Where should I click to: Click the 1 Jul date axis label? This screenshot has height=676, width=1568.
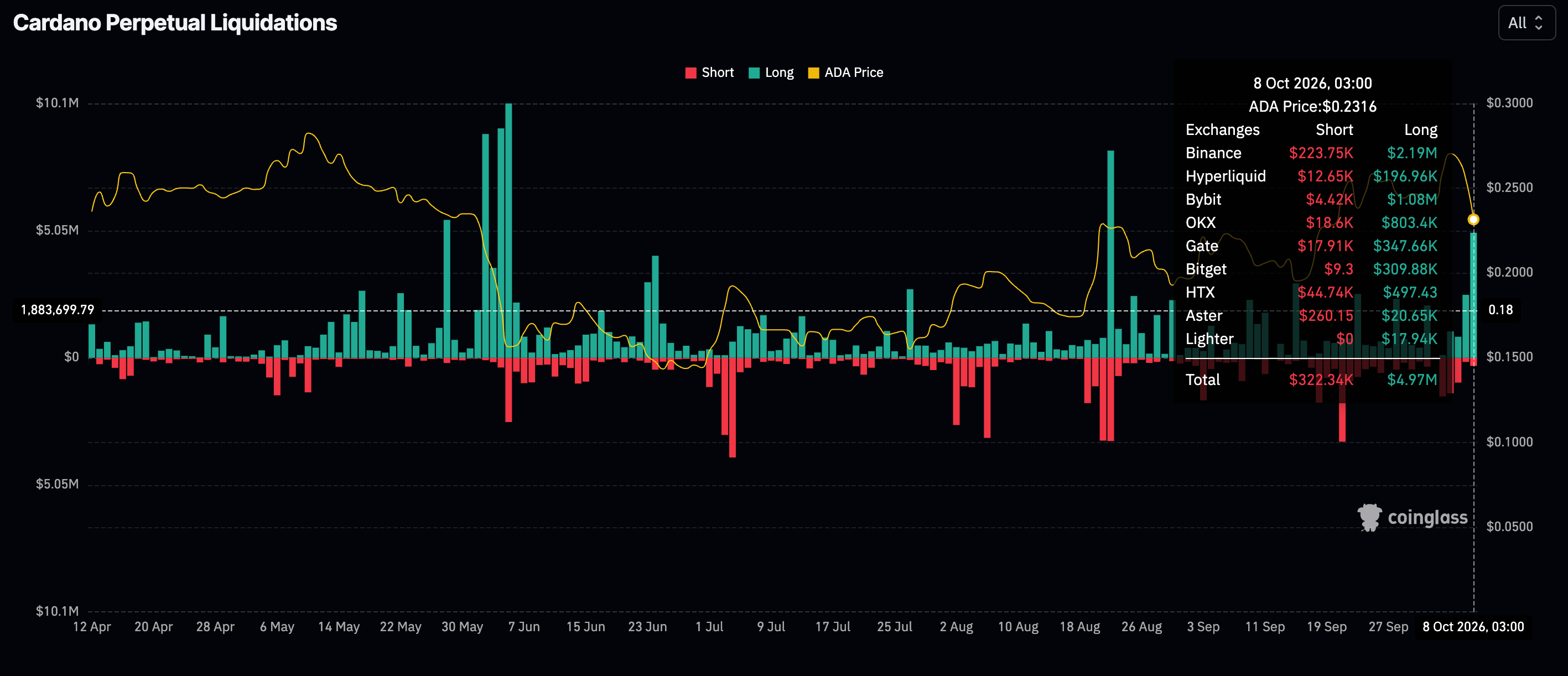click(709, 627)
